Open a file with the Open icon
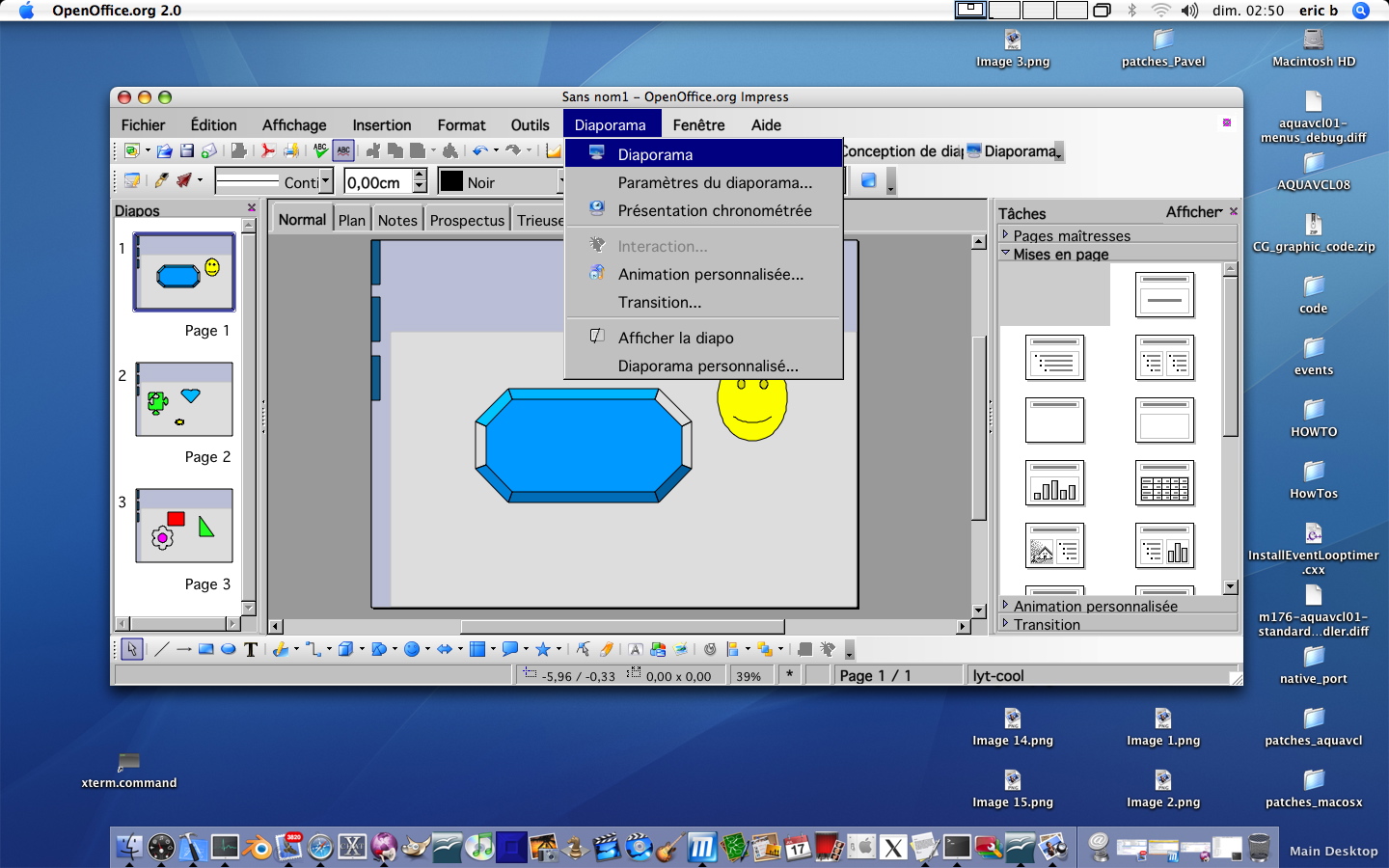1389x868 pixels. tap(164, 151)
